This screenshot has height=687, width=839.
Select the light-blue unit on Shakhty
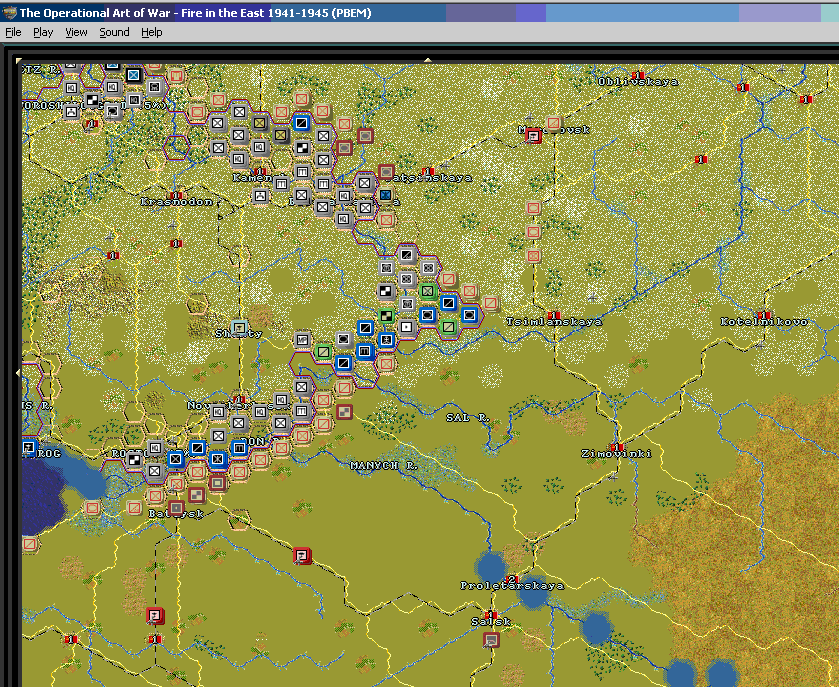(x=239, y=327)
